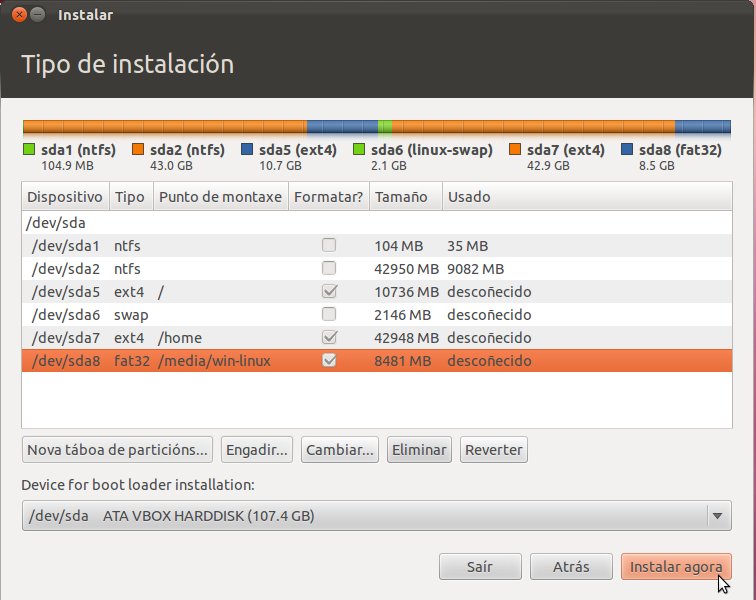The width and height of the screenshot is (756, 600).
Task: Start installation with Instalar agora
Action: 676,566
